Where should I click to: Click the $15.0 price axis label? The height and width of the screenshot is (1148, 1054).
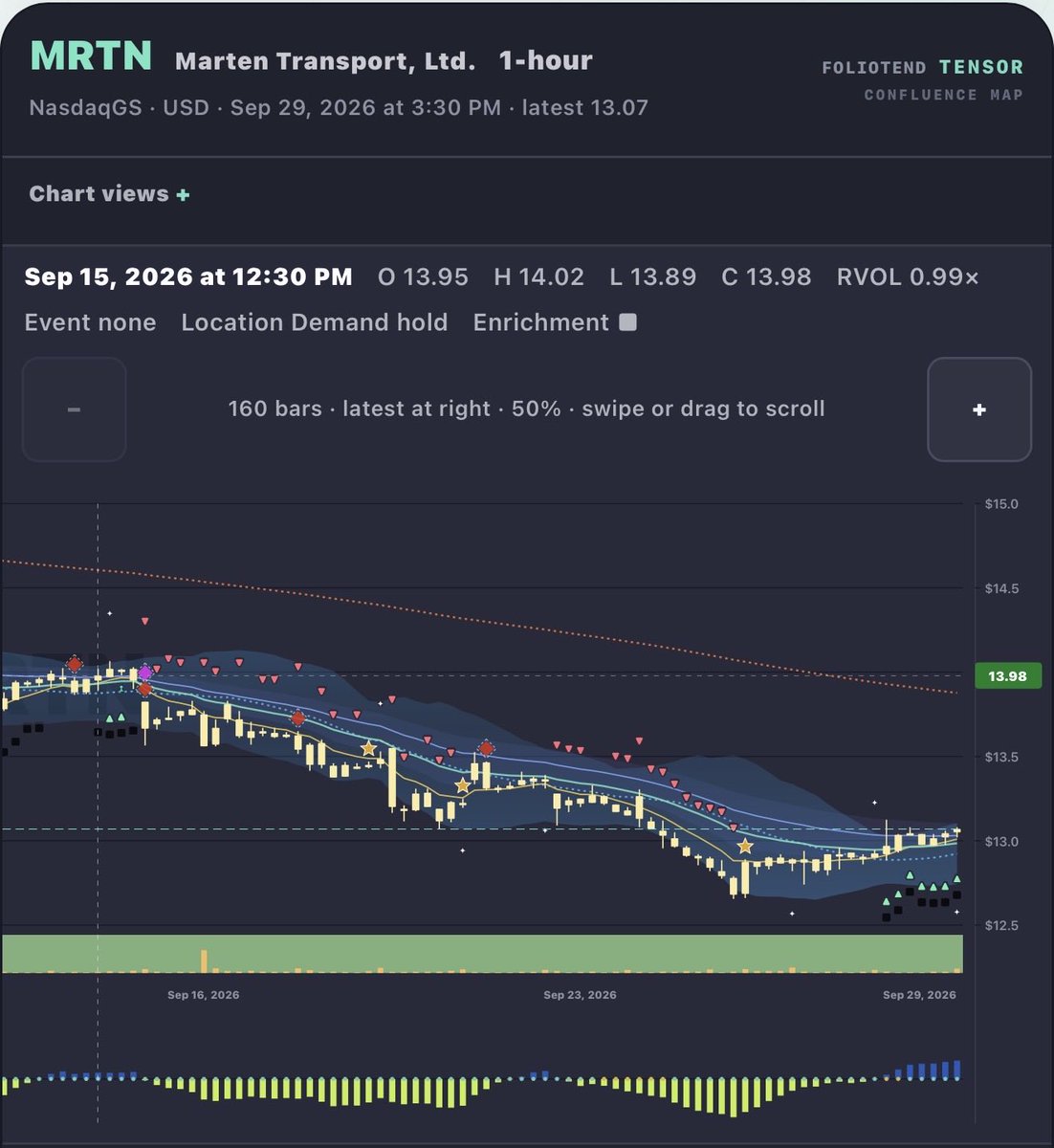coord(1001,504)
